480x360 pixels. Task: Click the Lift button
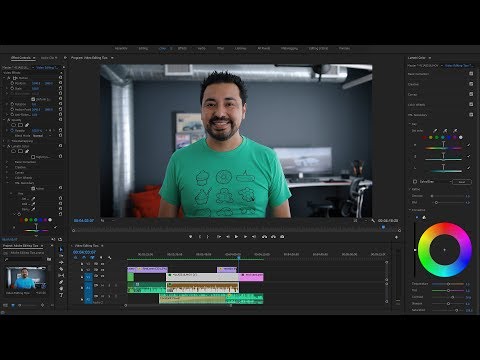coord(264,237)
